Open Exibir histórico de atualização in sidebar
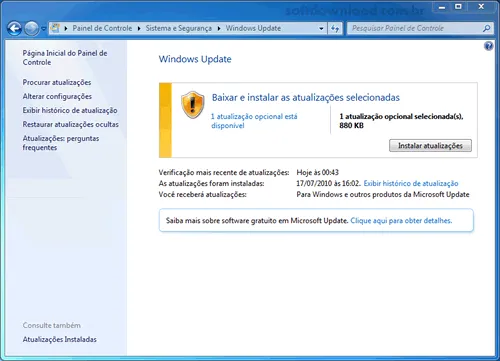500x361 pixels. 70,110
